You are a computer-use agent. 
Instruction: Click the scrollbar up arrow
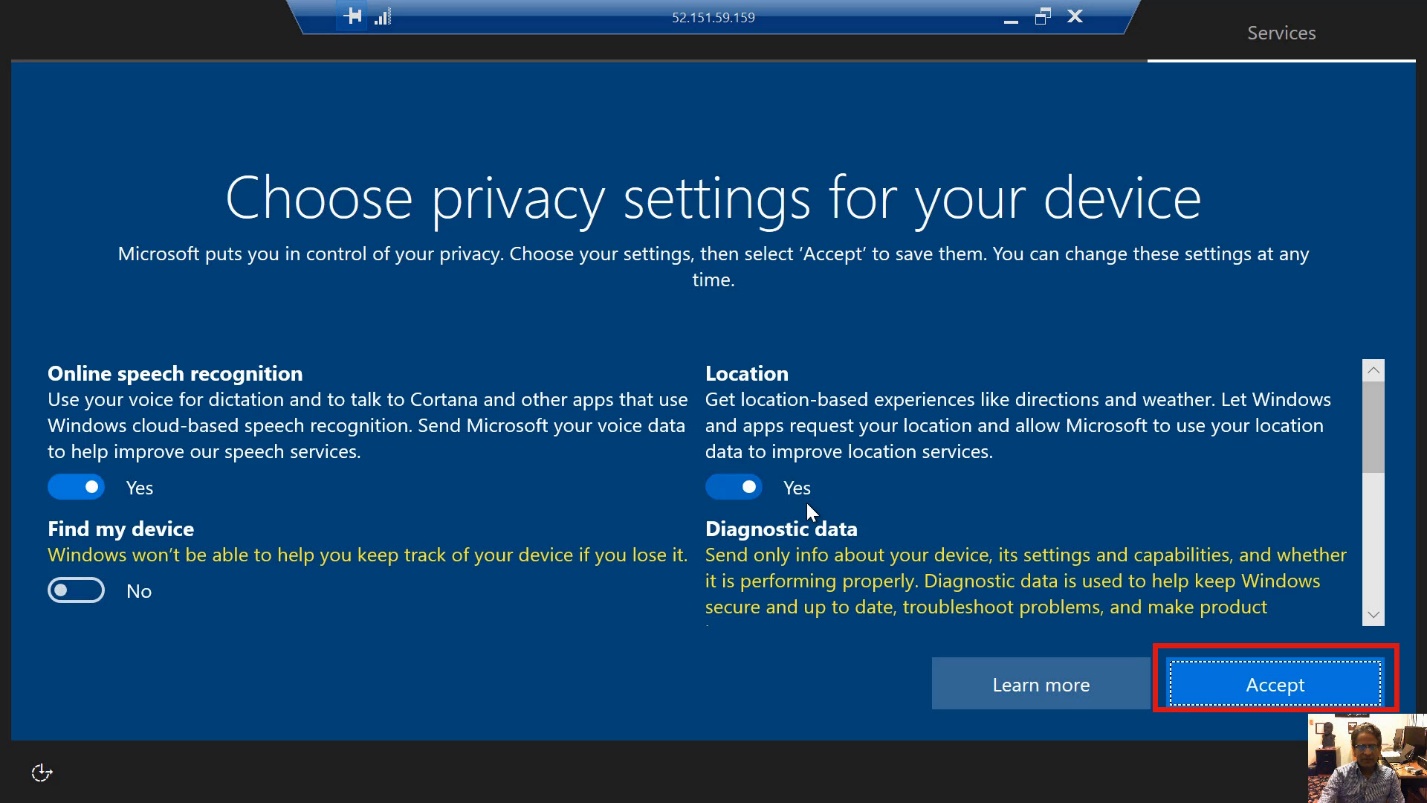point(1373,371)
